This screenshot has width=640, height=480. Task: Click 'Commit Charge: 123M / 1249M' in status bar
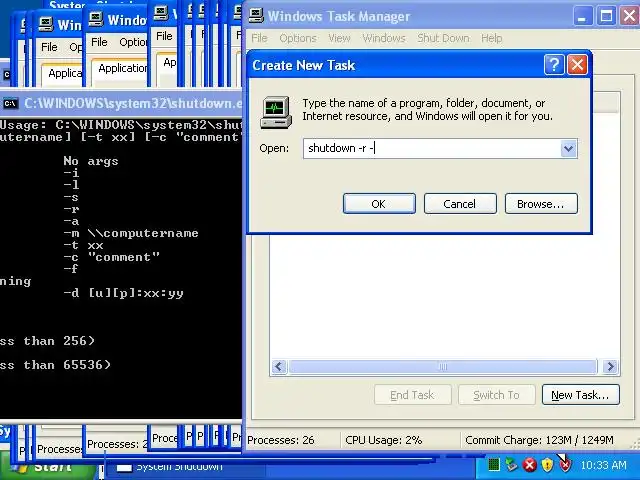(x=539, y=440)
